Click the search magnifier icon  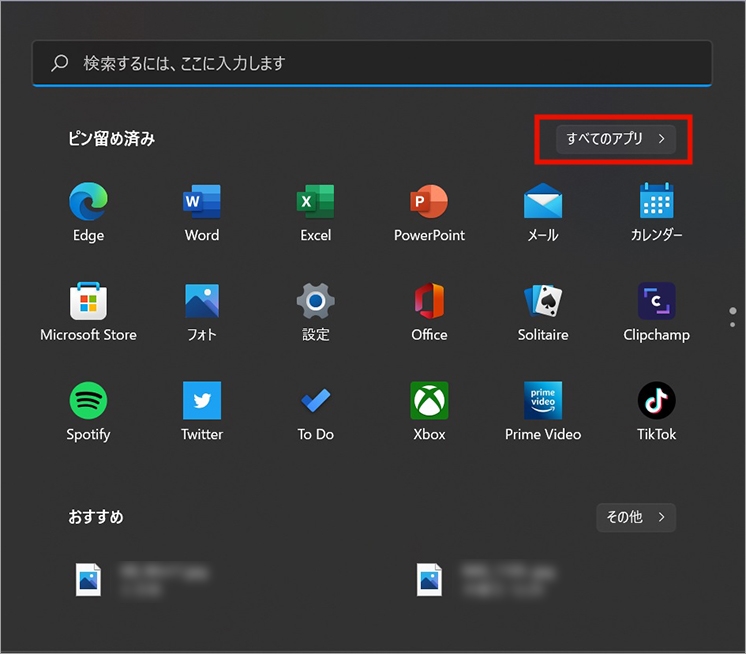pos(60,63)
